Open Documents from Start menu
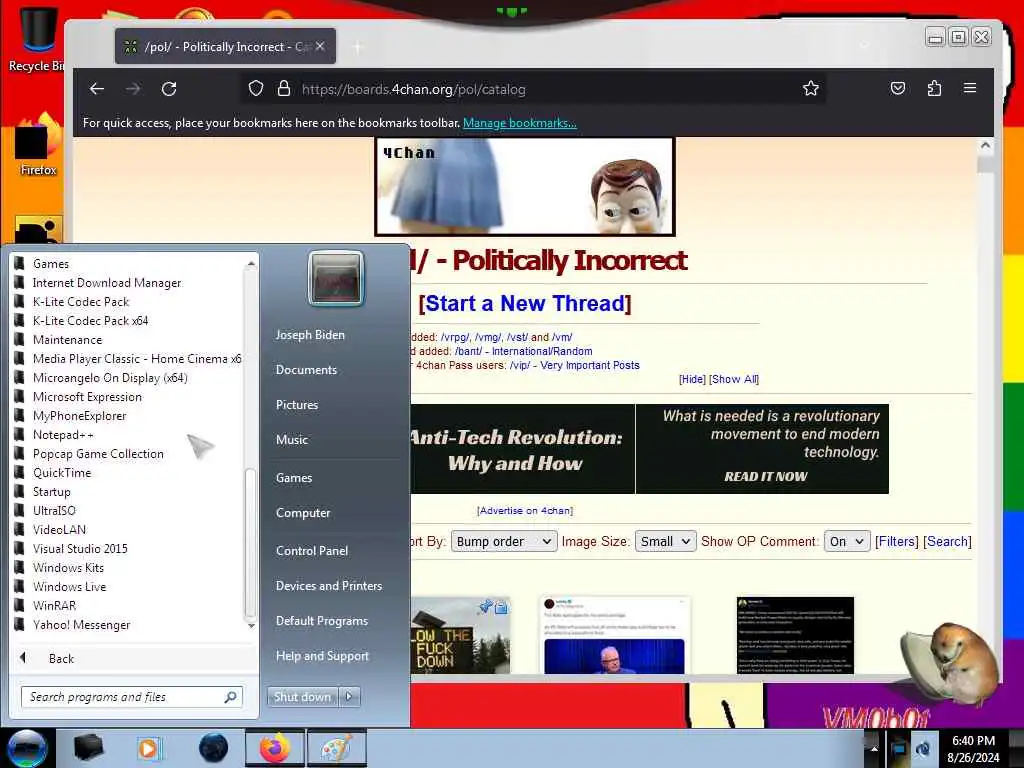Viewport: 1024px width, 768px height. pyautogui.click(x=306, y=370)
